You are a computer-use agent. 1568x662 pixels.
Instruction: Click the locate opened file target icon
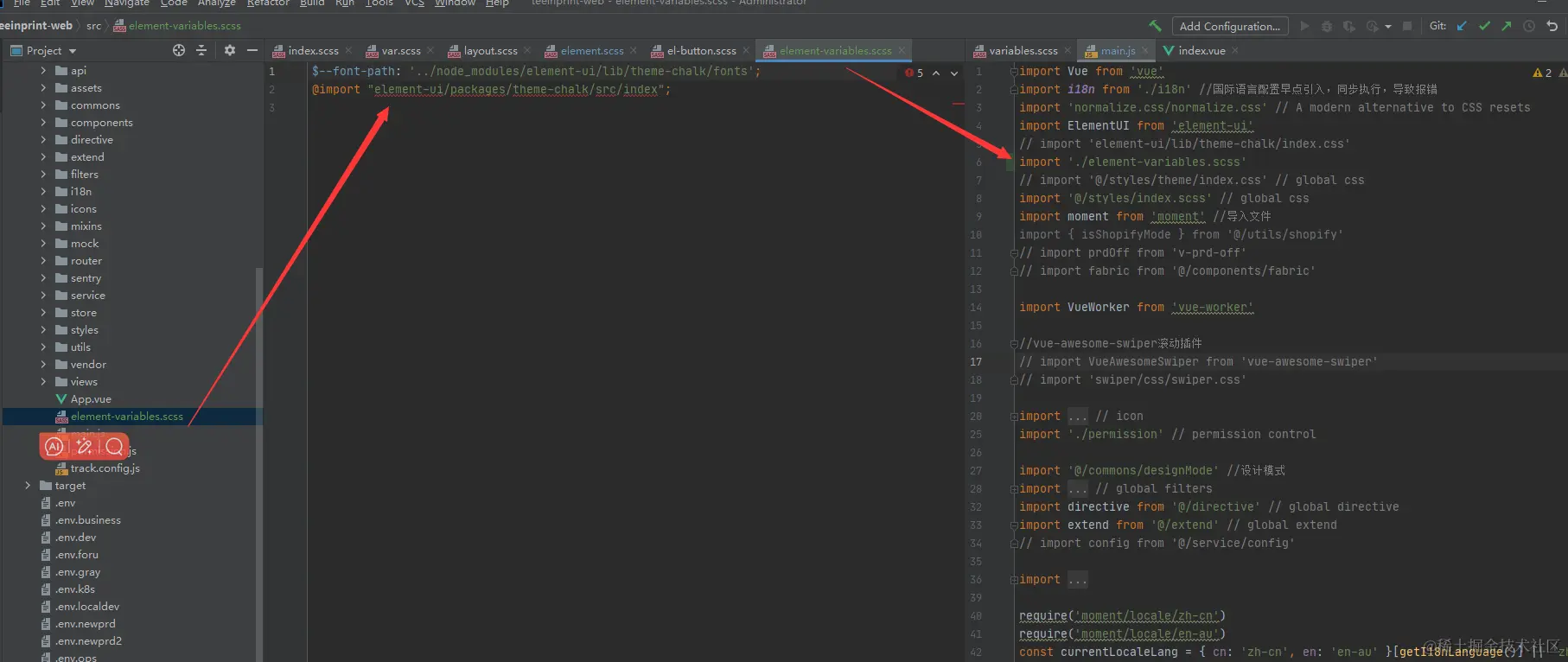[179, 50]
